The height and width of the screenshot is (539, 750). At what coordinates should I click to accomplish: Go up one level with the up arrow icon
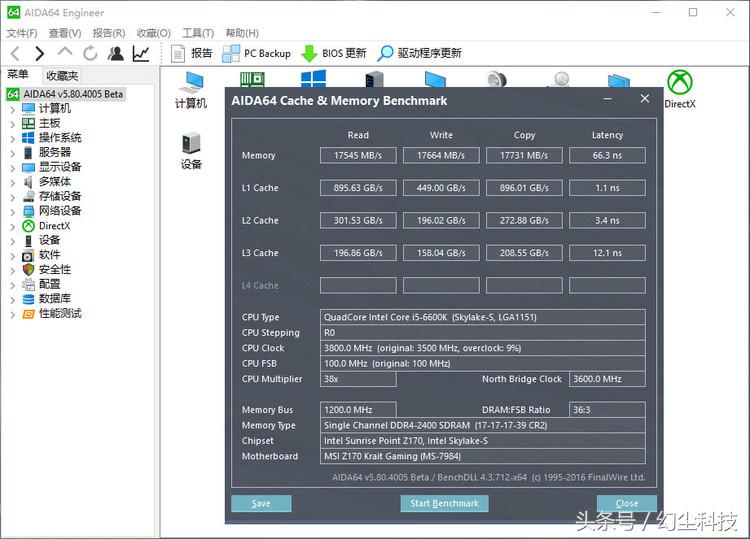(x=65, y=52)
